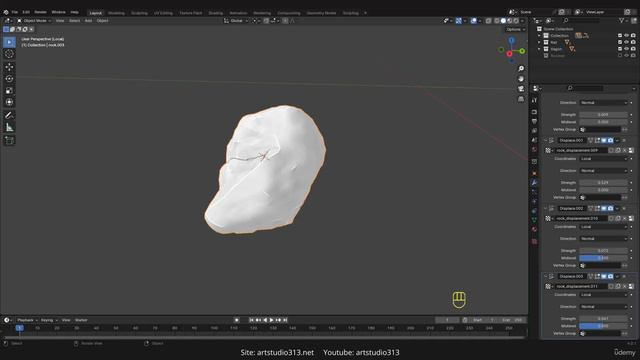Switch to the Layout workspace tab

pos(96,13)
